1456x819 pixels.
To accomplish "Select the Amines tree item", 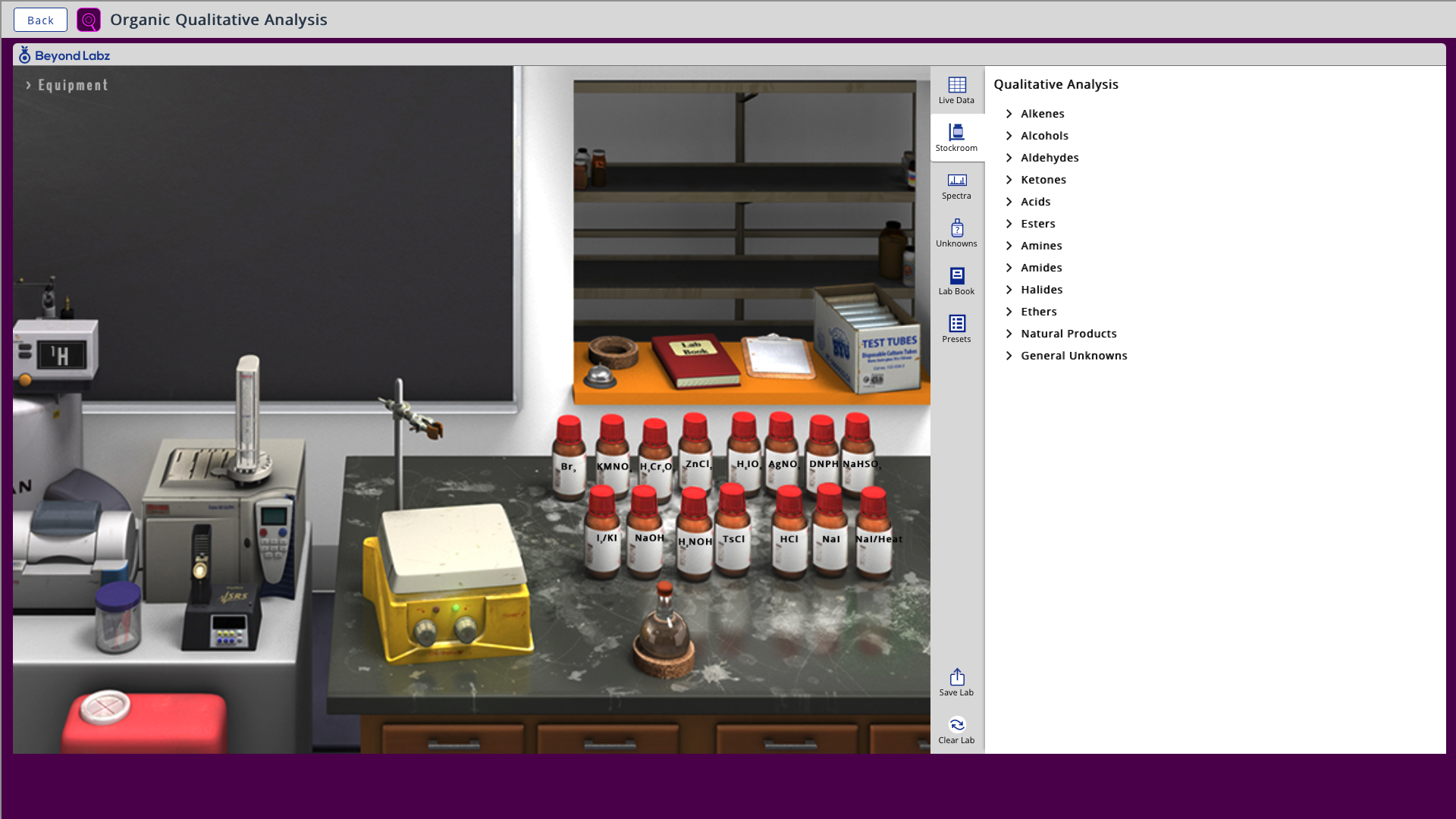I will tap(1040, 246).
